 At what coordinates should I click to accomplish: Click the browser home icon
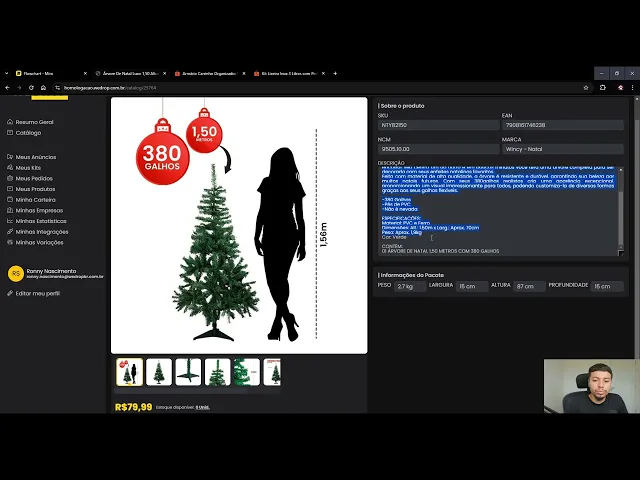coord(43,87)
